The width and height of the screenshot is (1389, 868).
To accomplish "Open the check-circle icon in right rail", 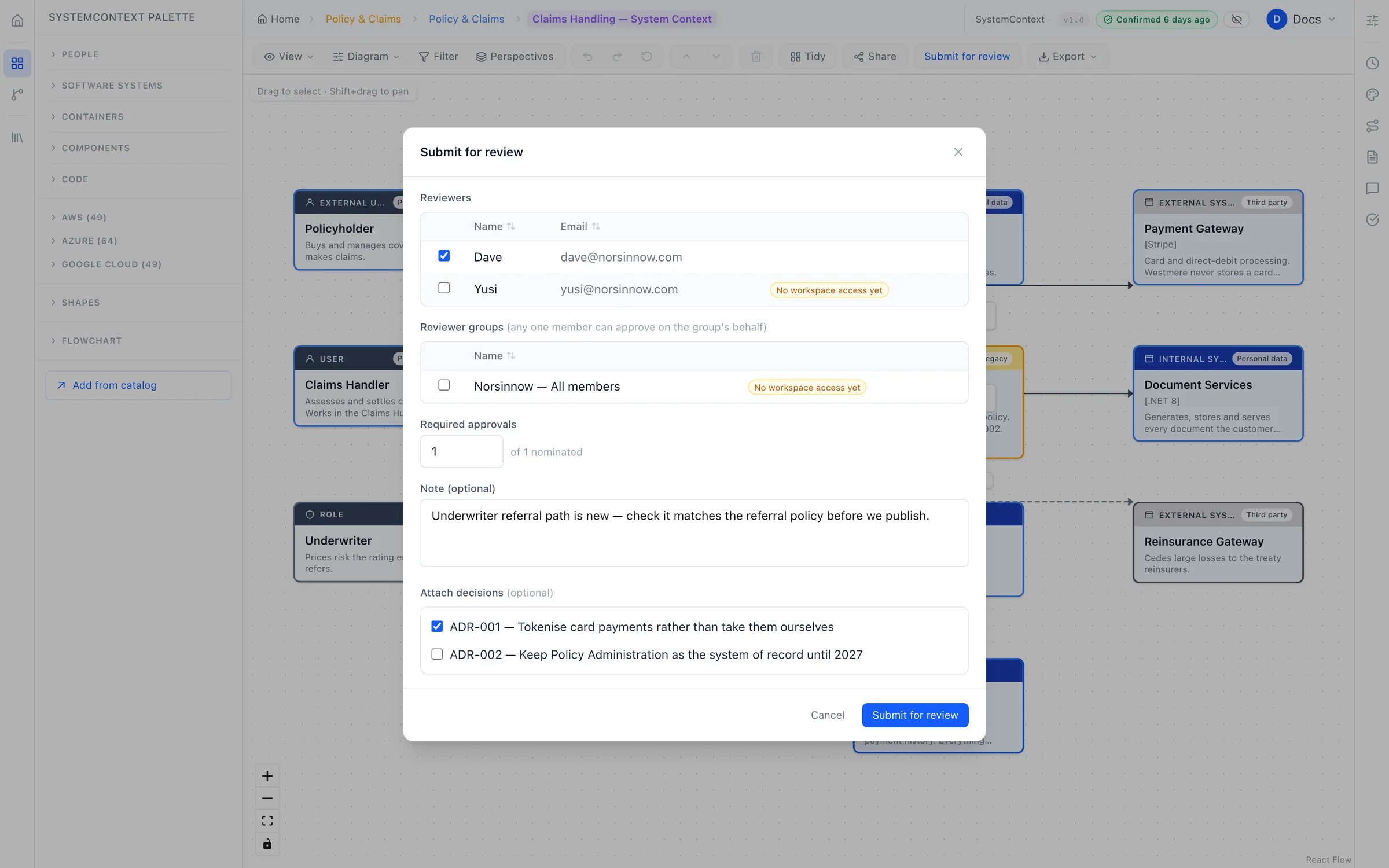I will (1372, 219).
